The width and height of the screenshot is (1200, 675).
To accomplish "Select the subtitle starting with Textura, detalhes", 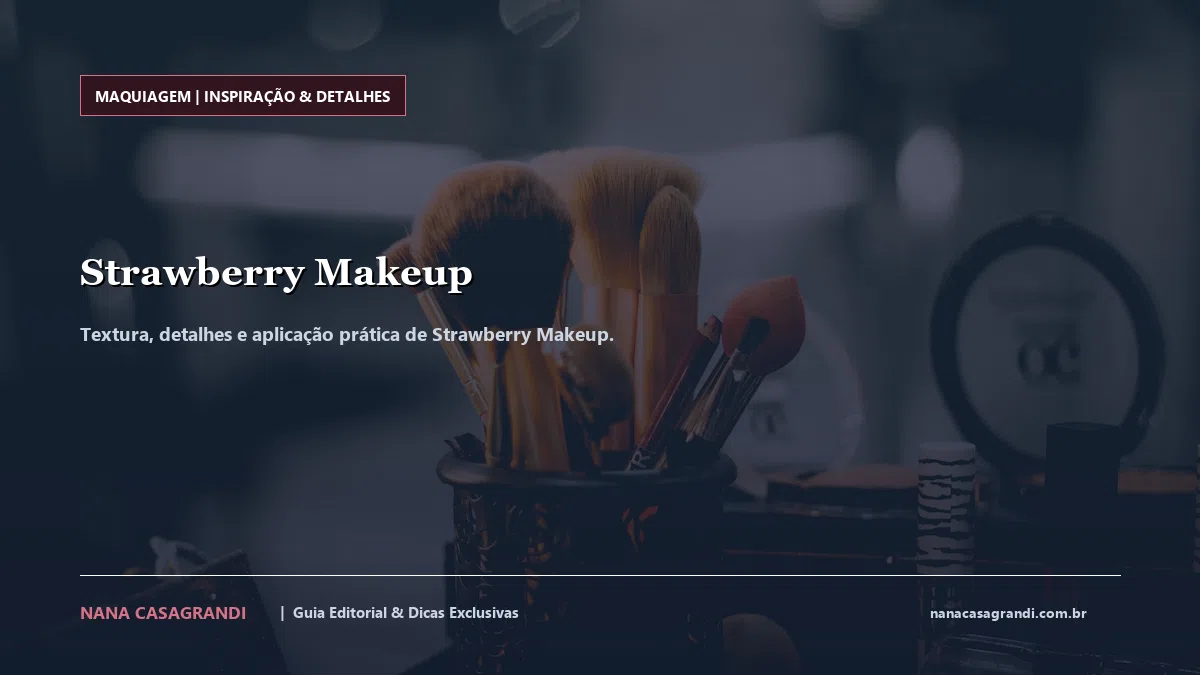I will [347, 334].
